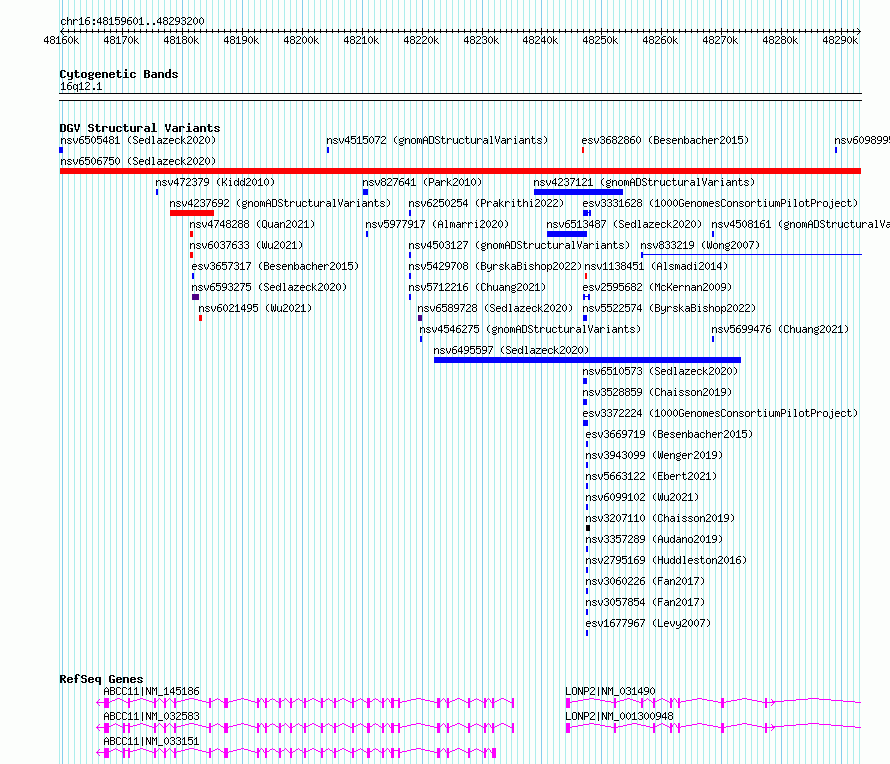The height and width of the screenshot is (764, 890).
Task: Click ABCC11|NM_032583 transcript label
Action: click(x=152, y=716)
